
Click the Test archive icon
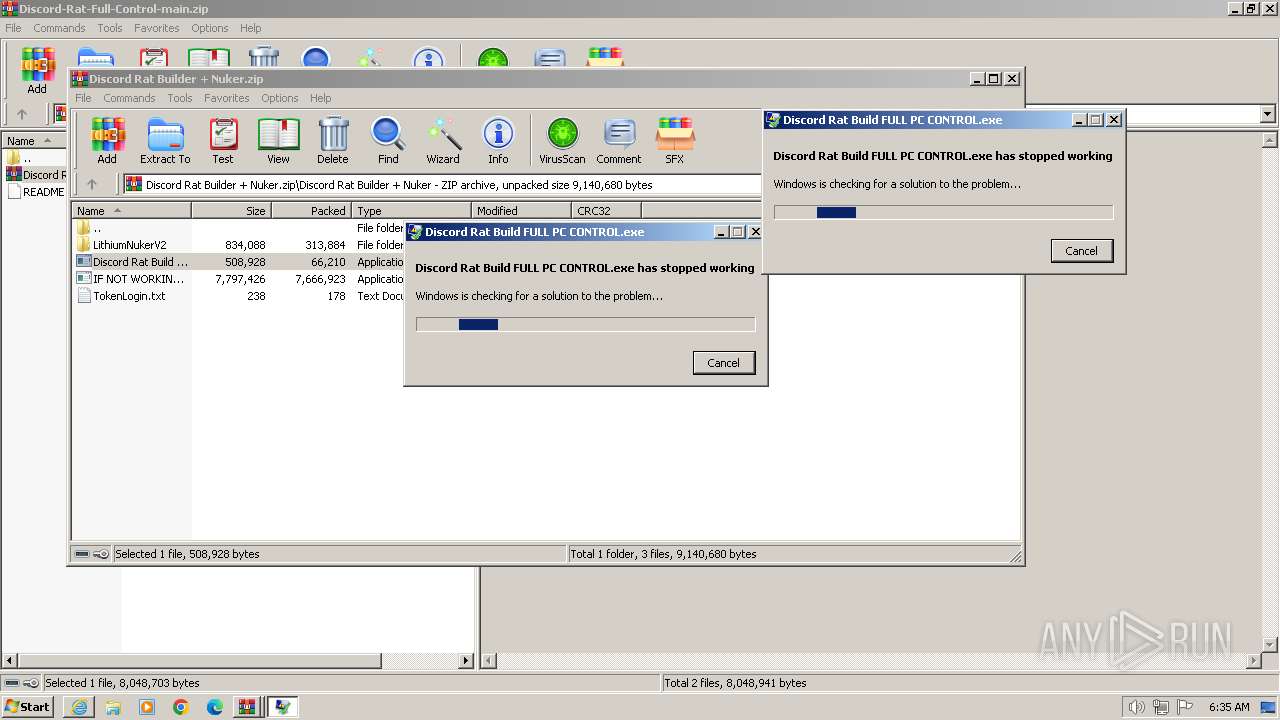click(223, 141)
